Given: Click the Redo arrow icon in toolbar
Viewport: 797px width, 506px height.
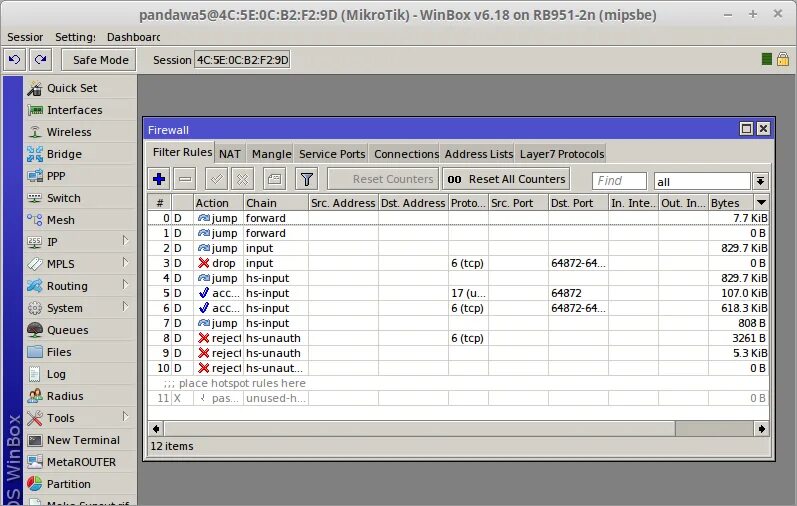Looking at the screenshot, I should tap(41, 59).
